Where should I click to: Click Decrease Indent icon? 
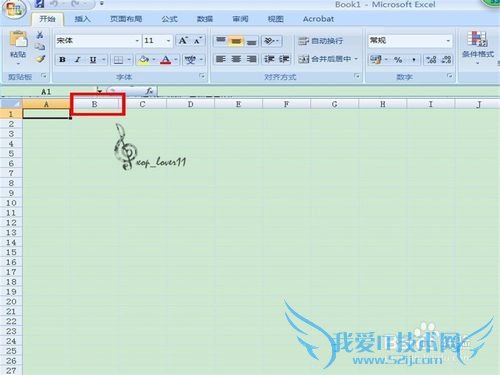pyautogui.click(x=269, y=59)
